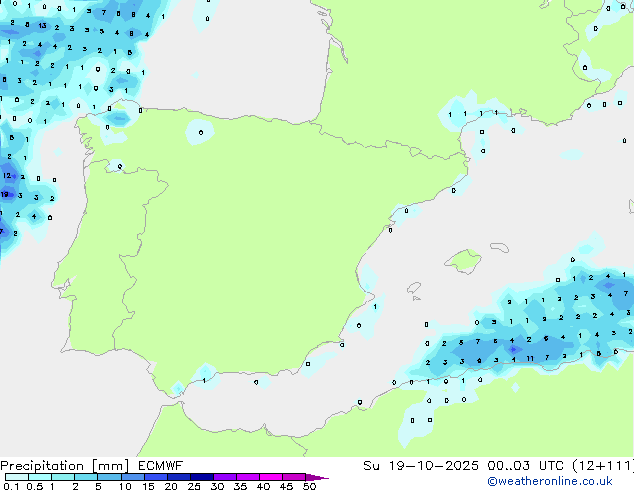
Task: Pick the magenta 40–45 mm legend swatch
Action: pos(271,477)
